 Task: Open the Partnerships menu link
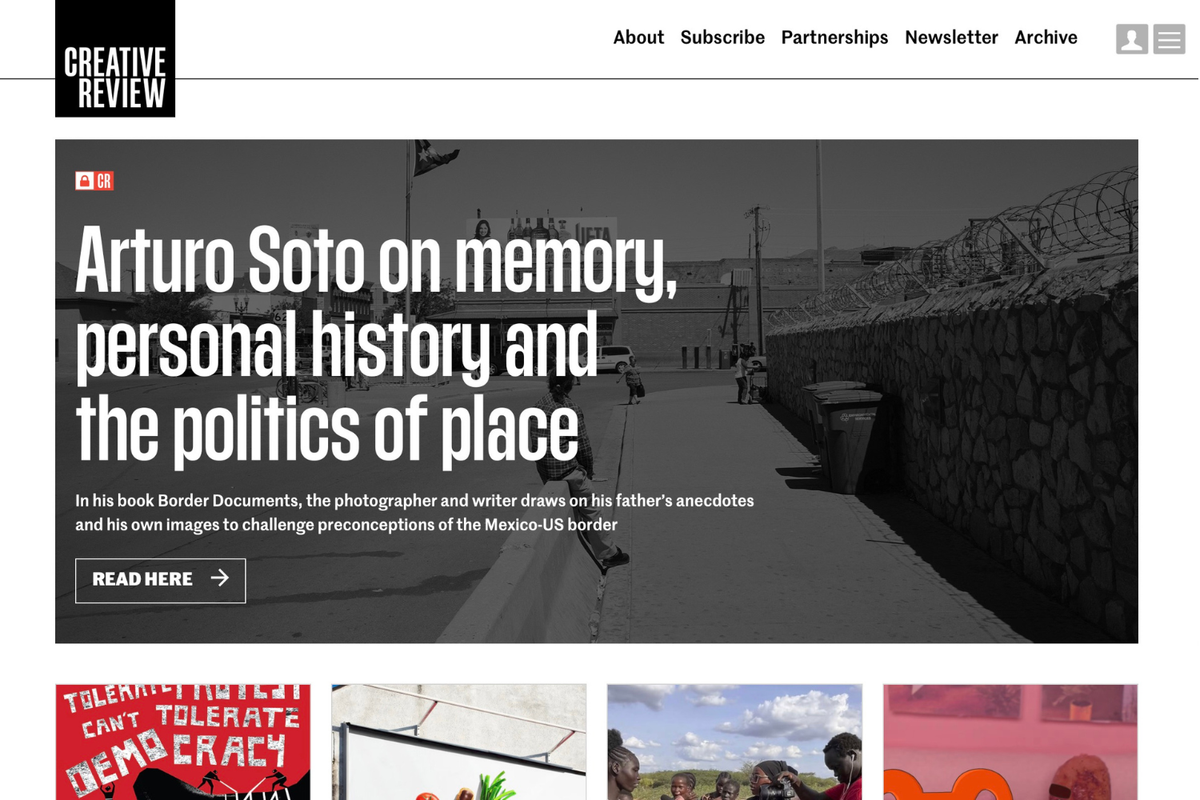click(834, 37)
